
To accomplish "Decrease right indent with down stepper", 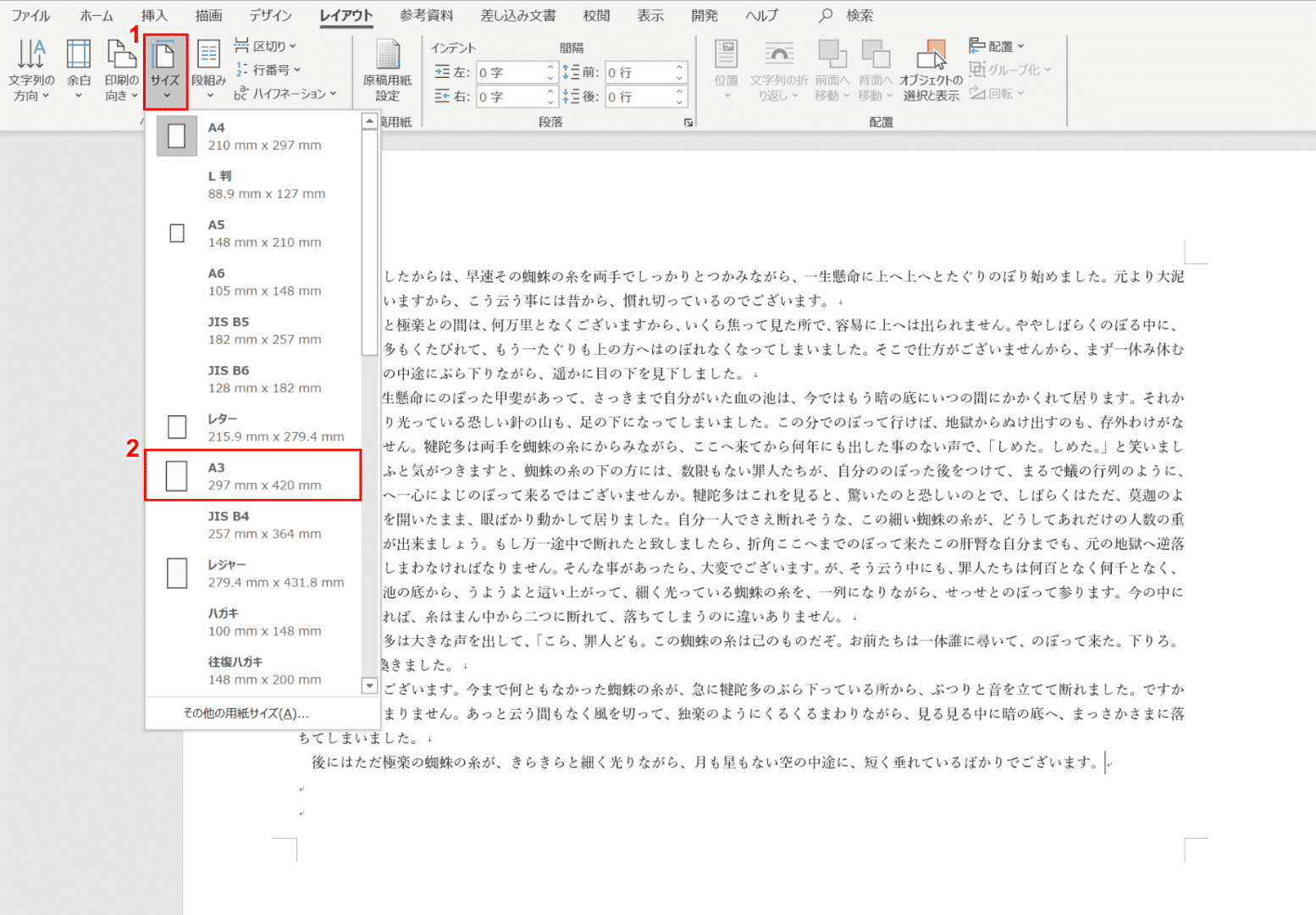I will point(550,103).
